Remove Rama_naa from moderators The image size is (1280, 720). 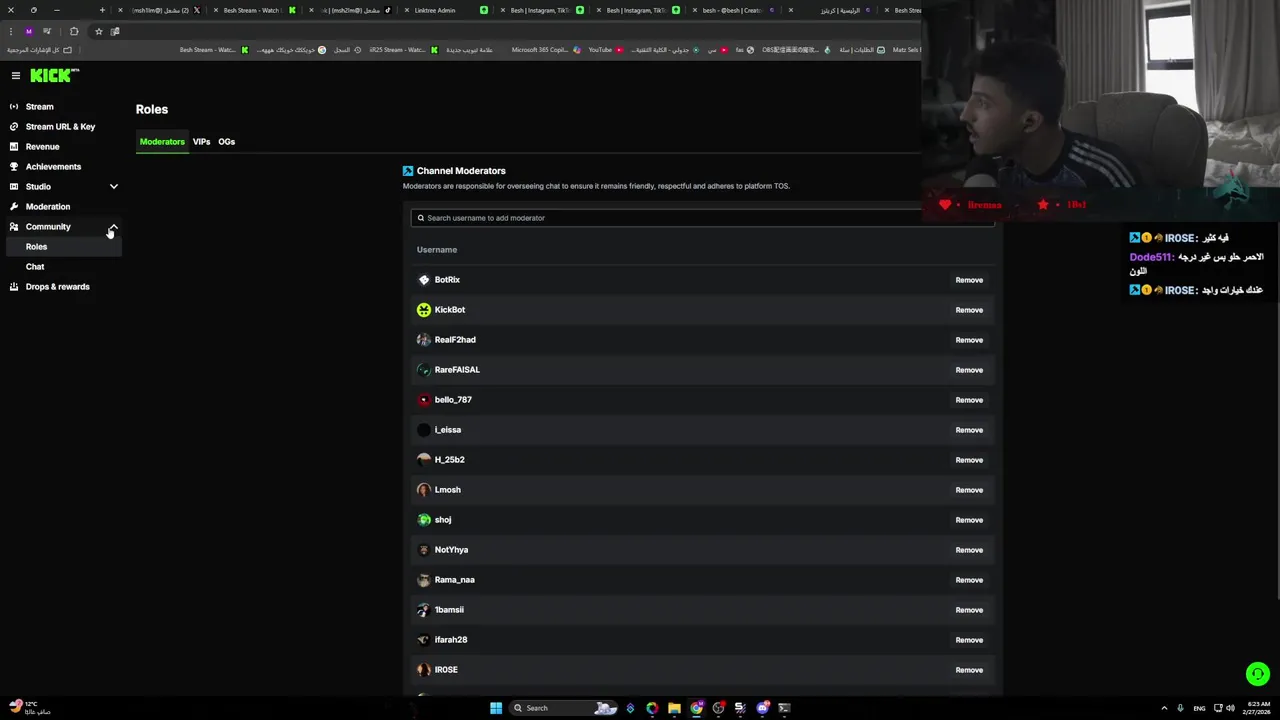[969, 580]
